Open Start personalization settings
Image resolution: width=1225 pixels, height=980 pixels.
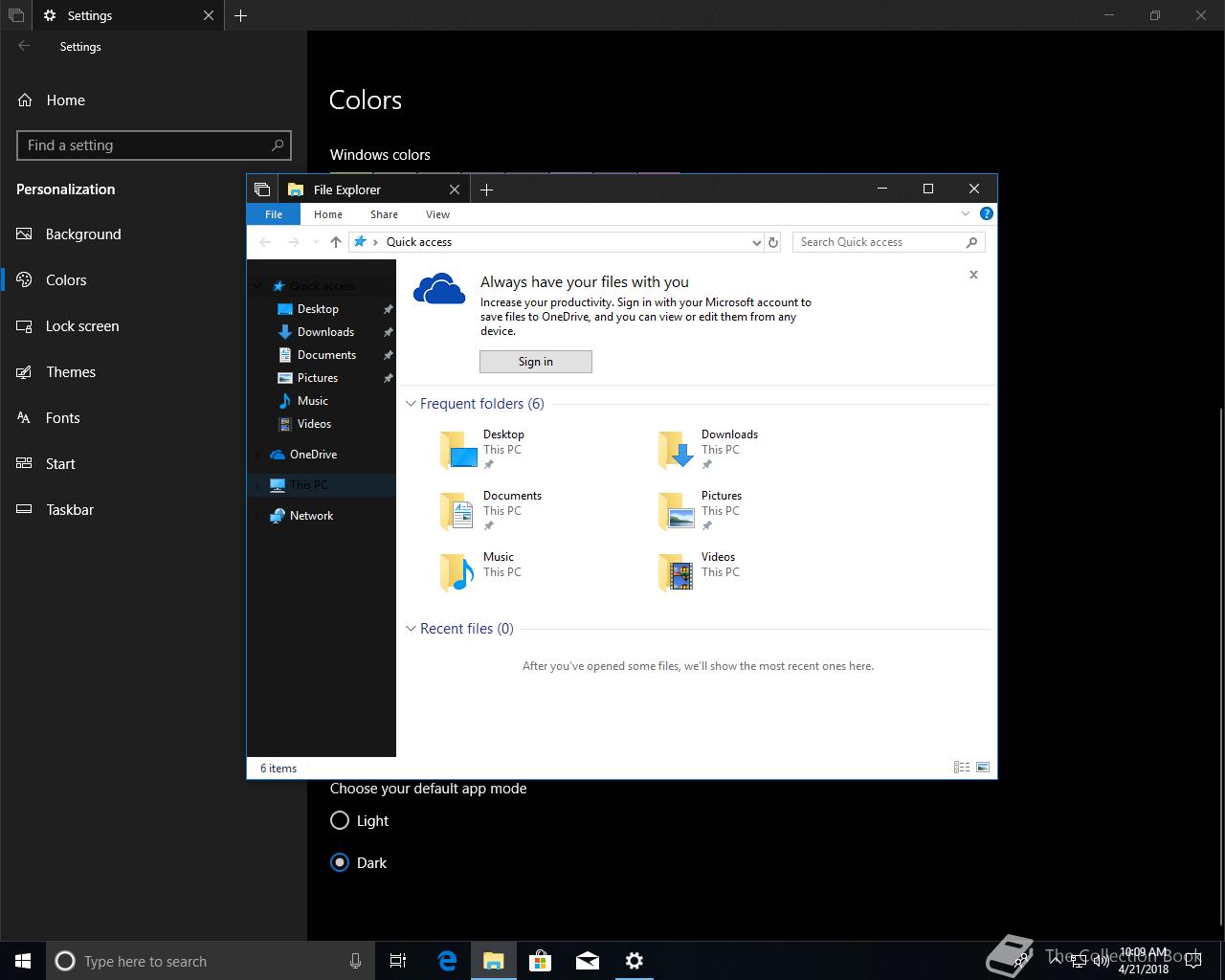pyautogui.click(x=153, y=464)
